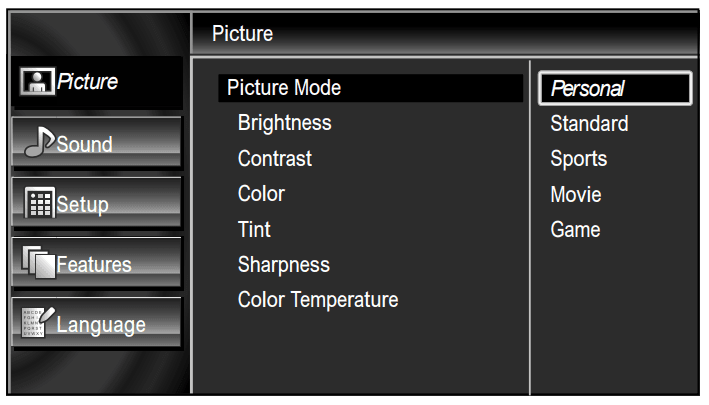Select the Contrast setting
709x405 pixels.
pos(275,158)
